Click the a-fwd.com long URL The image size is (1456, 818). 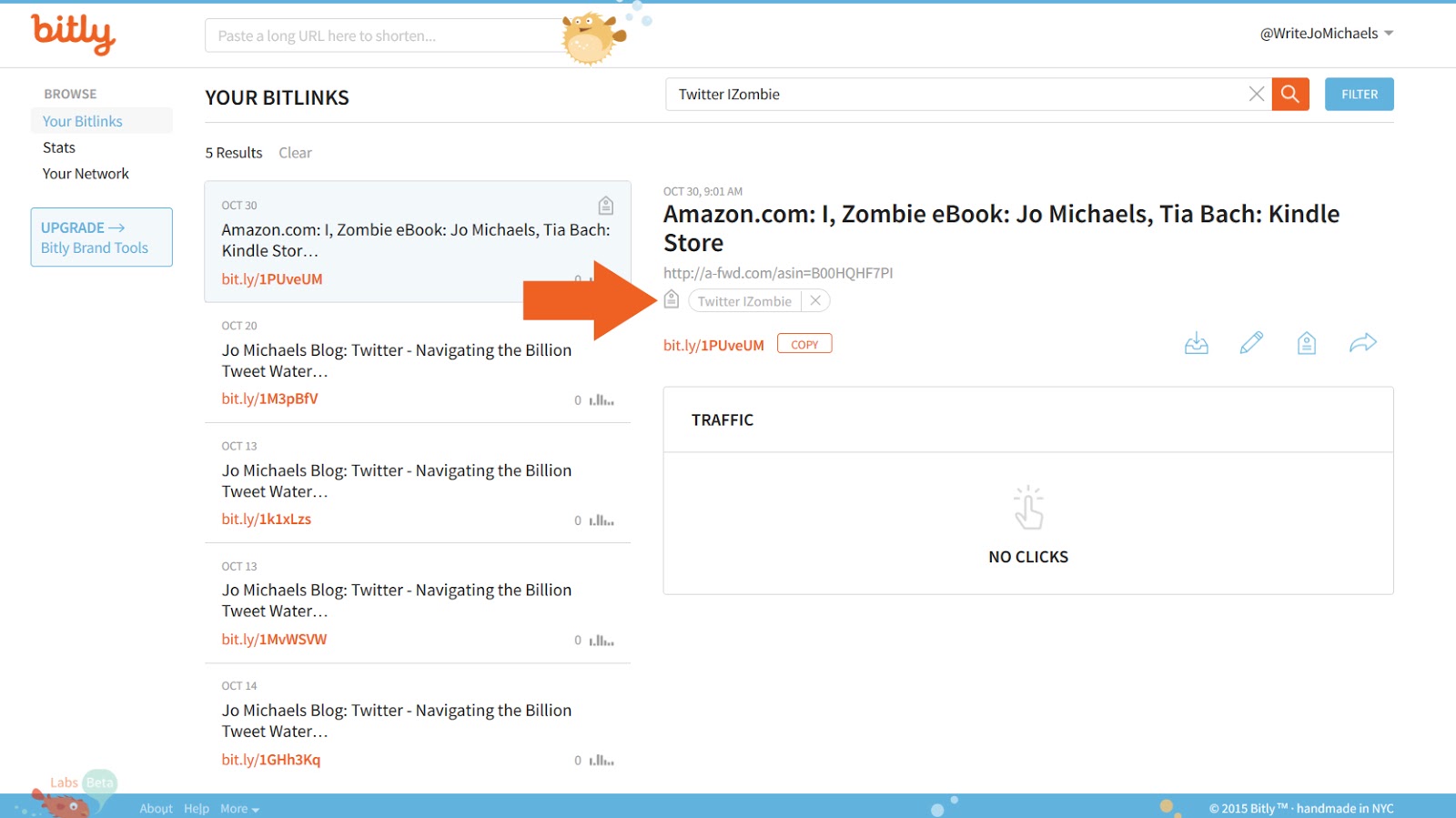(778, 273)
